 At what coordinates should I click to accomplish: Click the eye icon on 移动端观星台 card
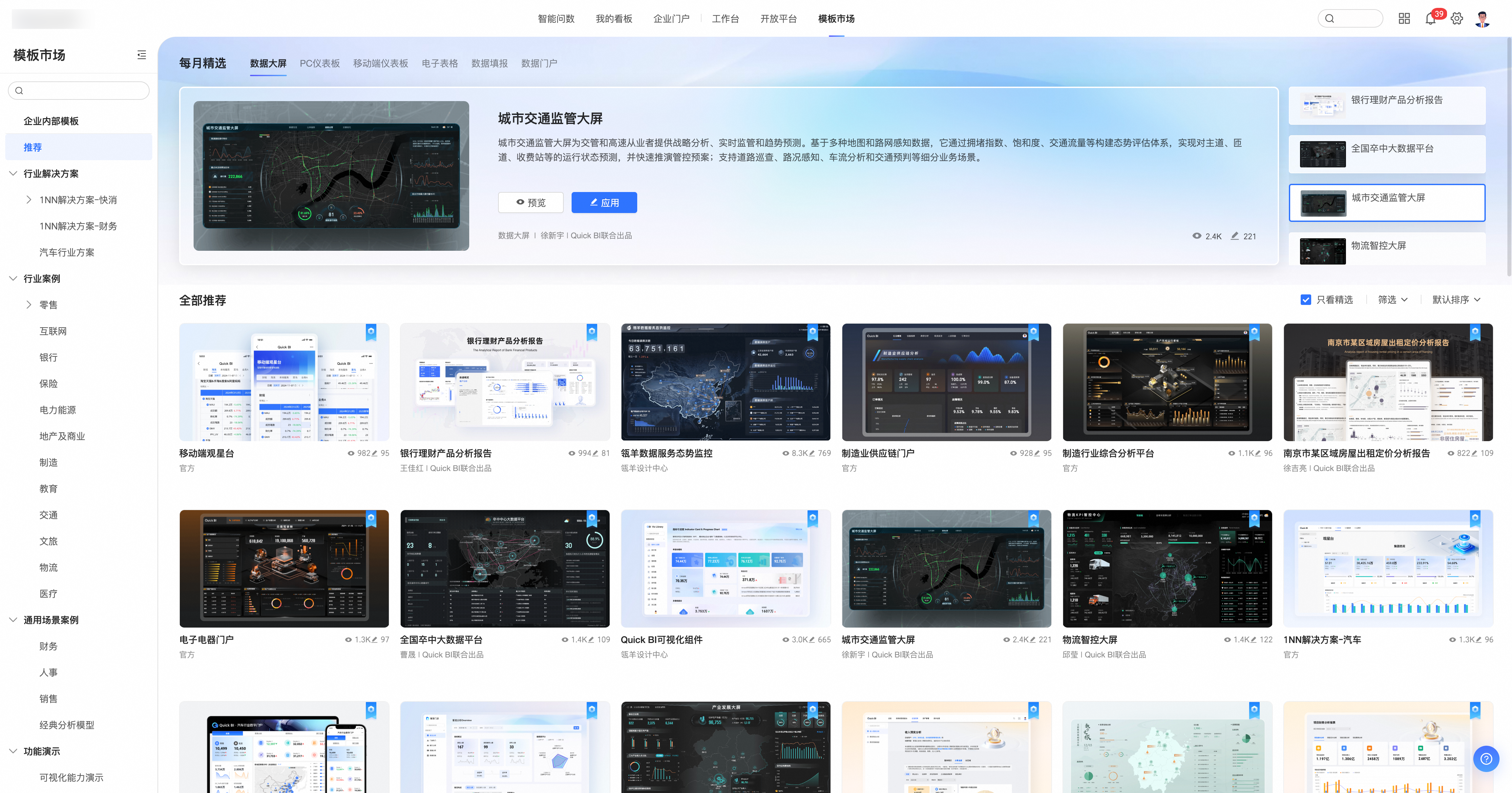351,453
